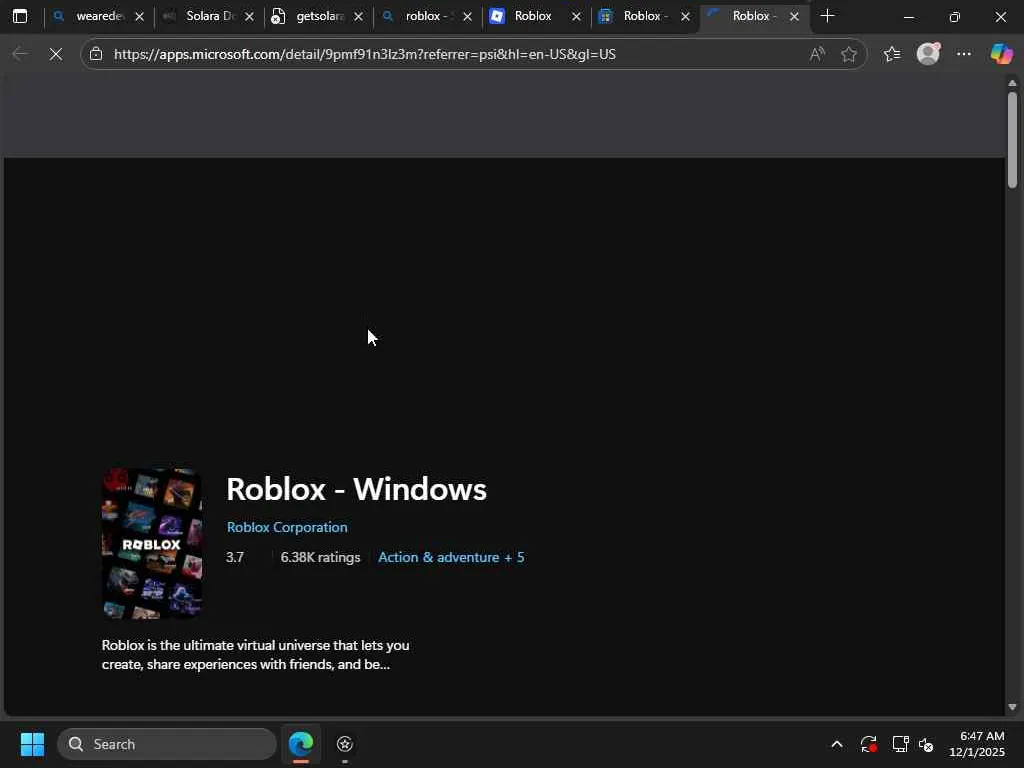This screenshot has height=768, width=1024.
Task: Open the tab actions menu icon
Action: pyautogui.click(x=20, y=16)
